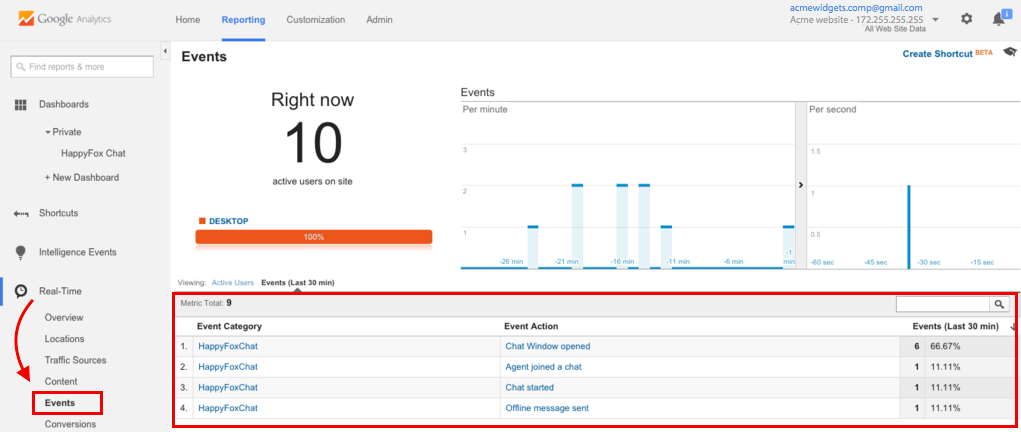
Task: Click the 10 active users count
Action: [x=313, y=142]
